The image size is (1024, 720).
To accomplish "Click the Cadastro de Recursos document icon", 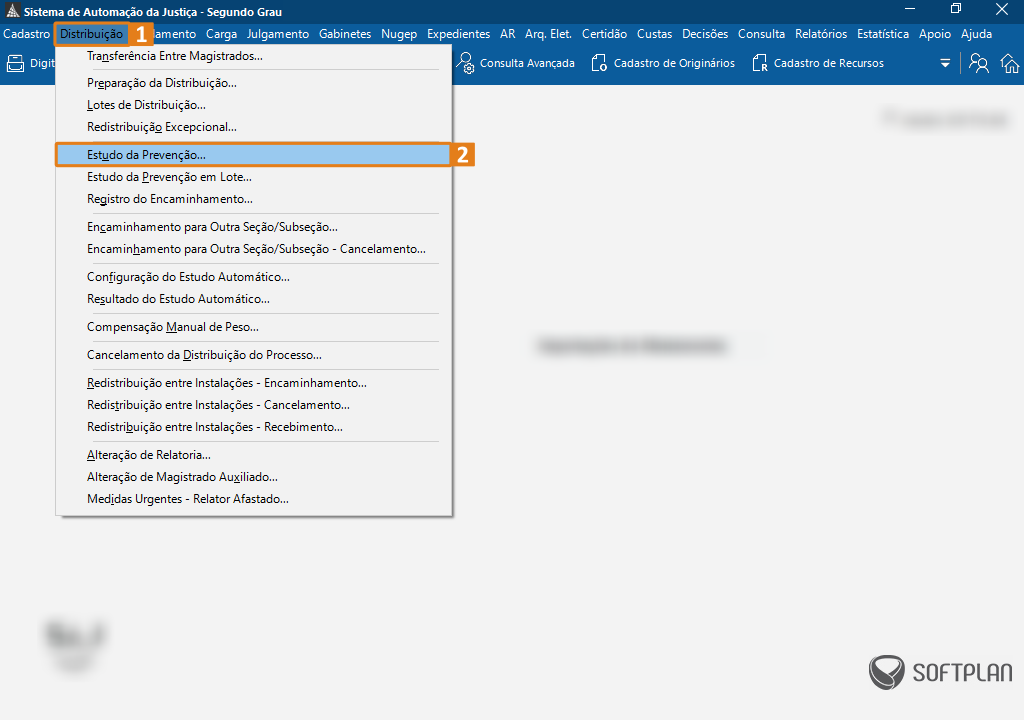I will [x=760, y=63].
